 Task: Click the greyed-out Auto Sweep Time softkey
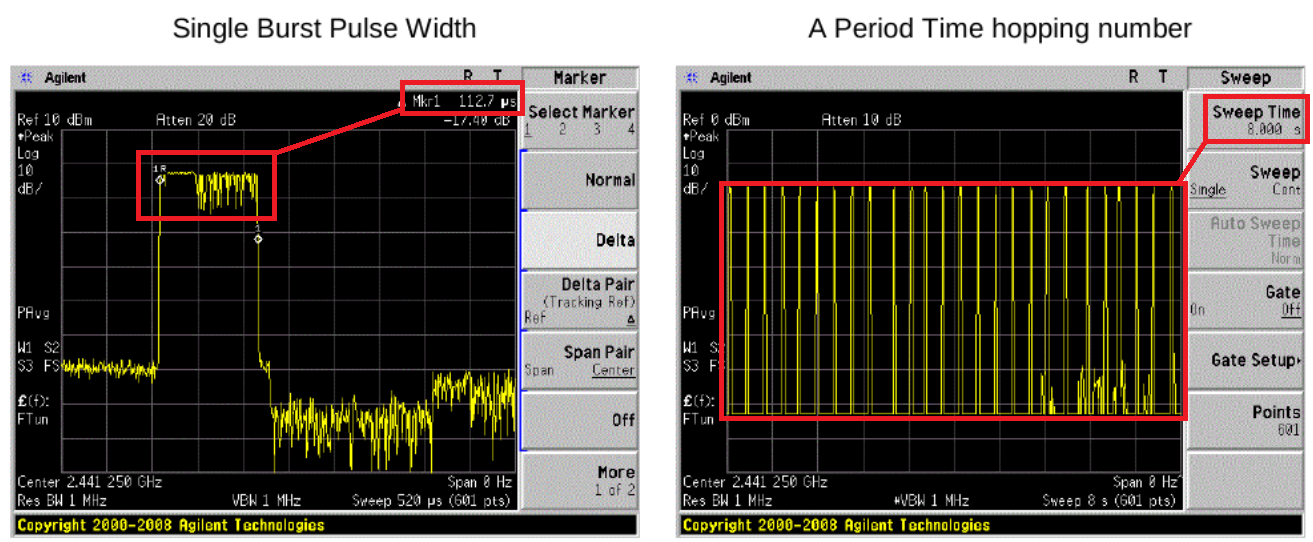(1245, 240)
